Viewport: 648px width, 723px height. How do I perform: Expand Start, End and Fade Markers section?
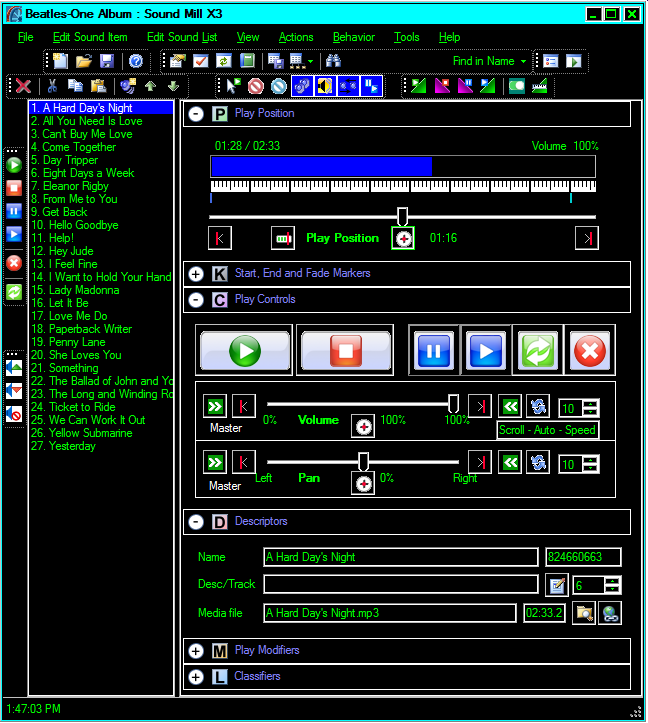click(x=196, y=274)
